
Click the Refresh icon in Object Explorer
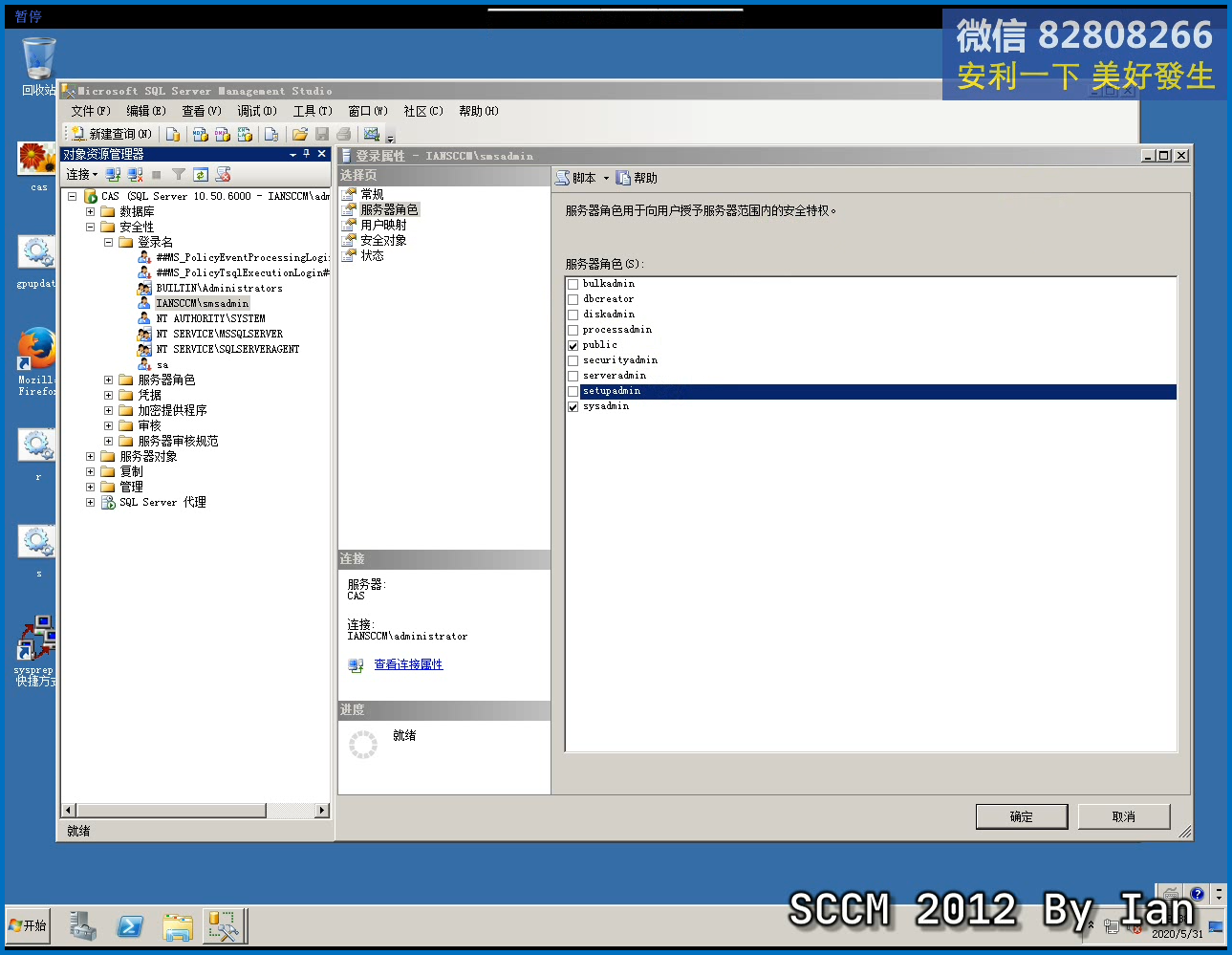(x=201, y=174)
